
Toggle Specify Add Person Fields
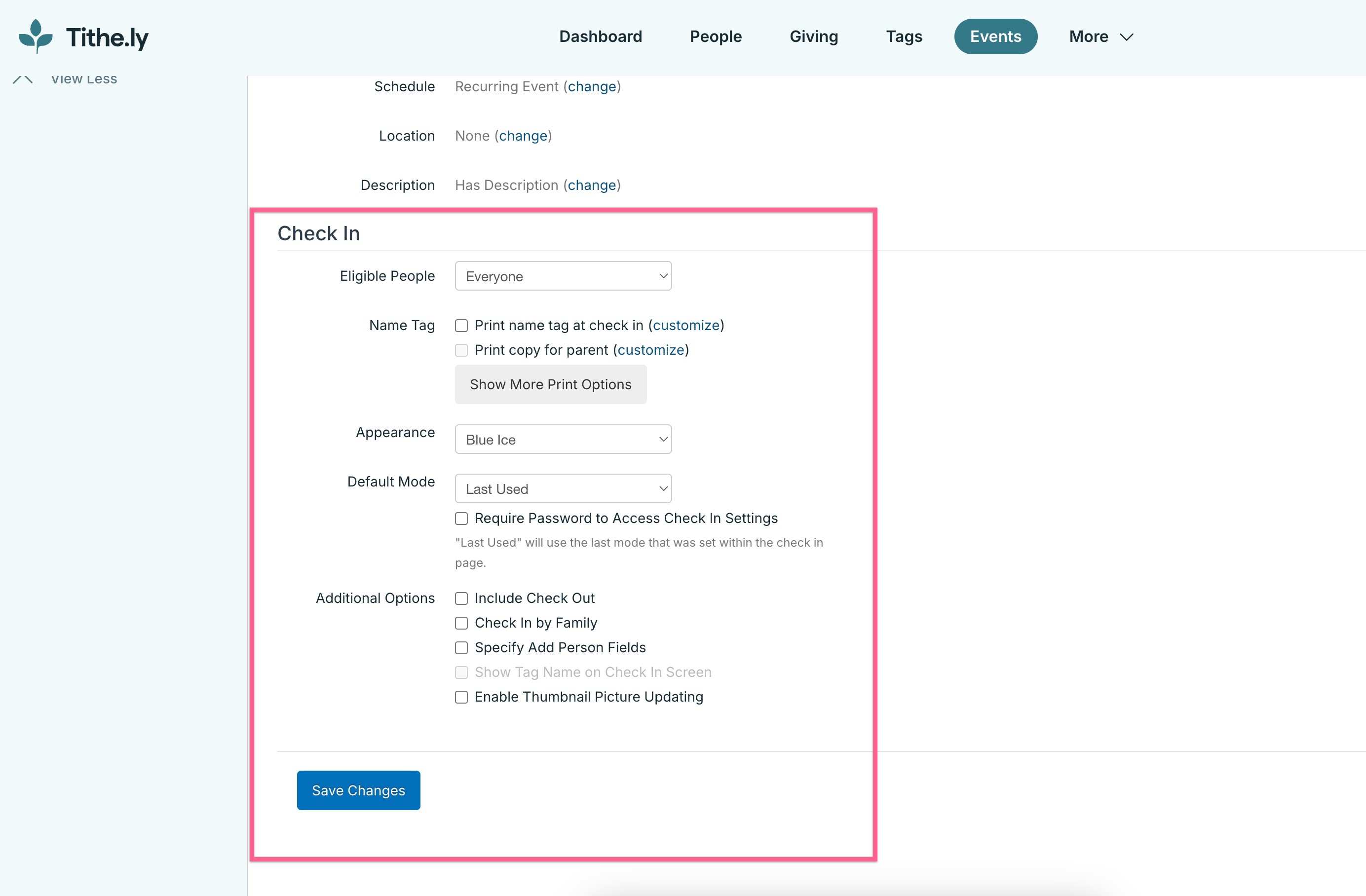click(x=461, y=647)
